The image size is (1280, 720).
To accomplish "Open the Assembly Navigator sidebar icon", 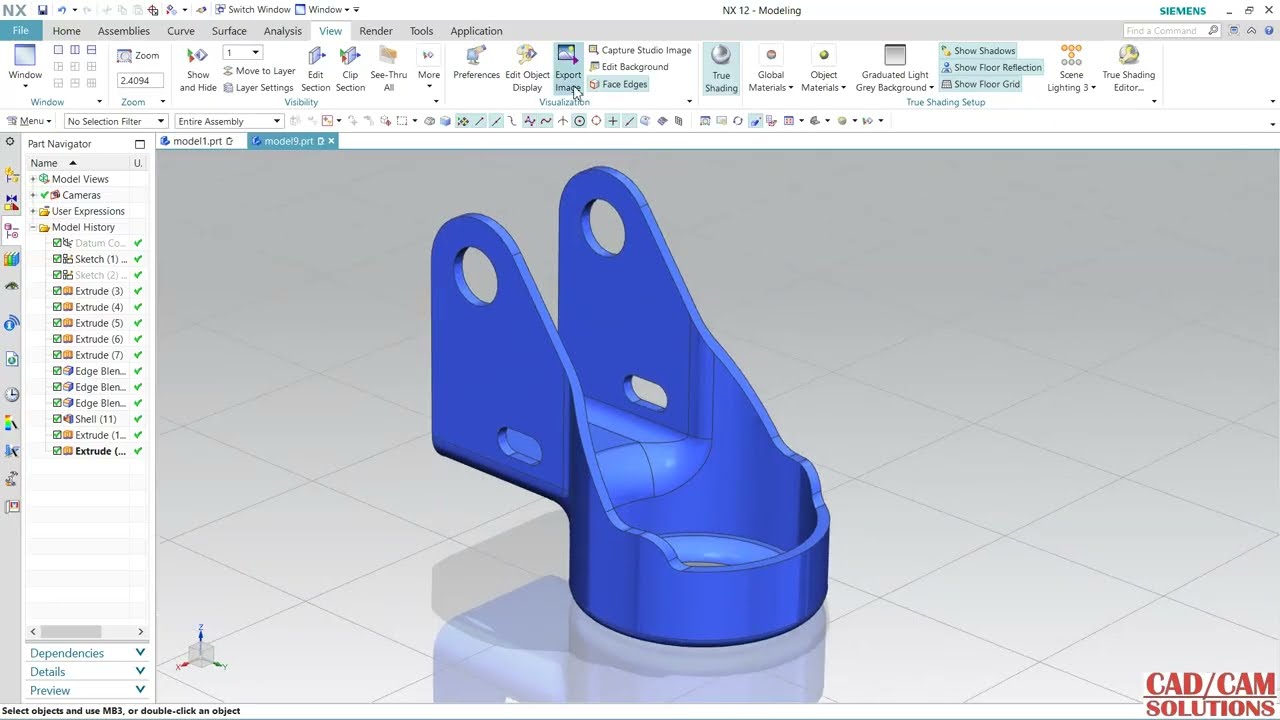I will pyautogui.click(x=11, y=174).
